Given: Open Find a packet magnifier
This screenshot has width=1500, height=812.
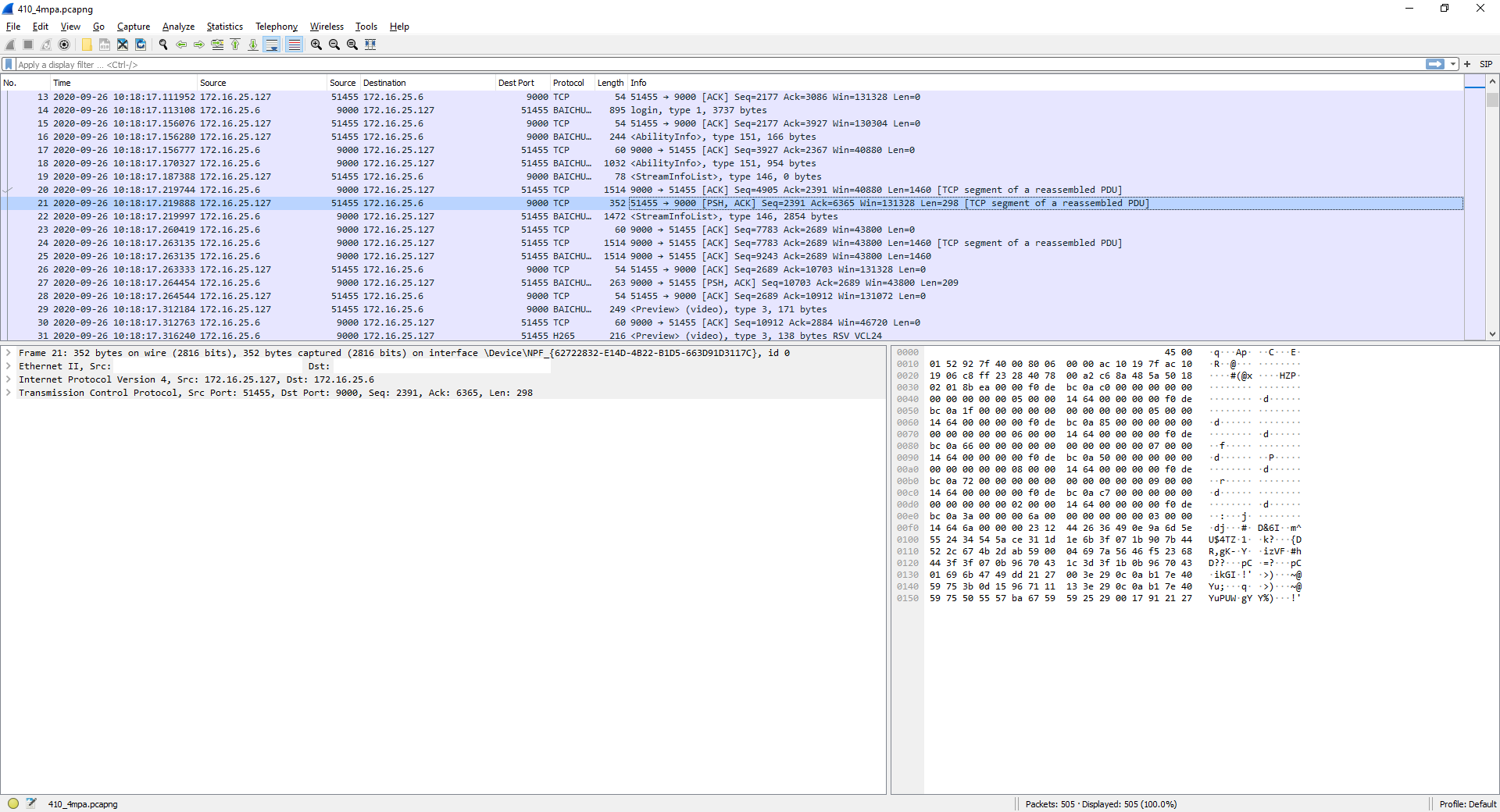Looking at the screenshot, I should (163, 45).
